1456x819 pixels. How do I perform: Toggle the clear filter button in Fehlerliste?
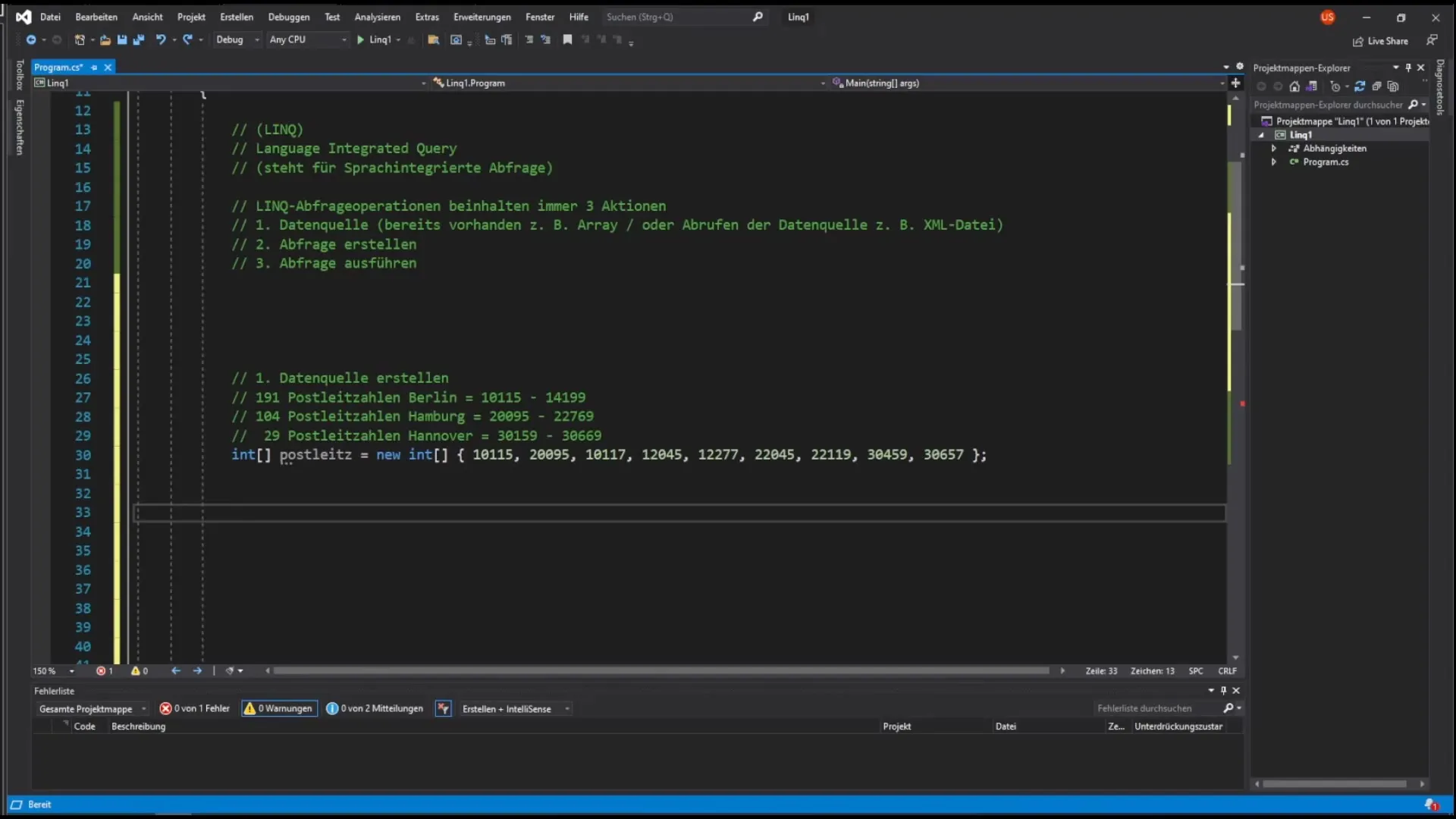(444, 708)
